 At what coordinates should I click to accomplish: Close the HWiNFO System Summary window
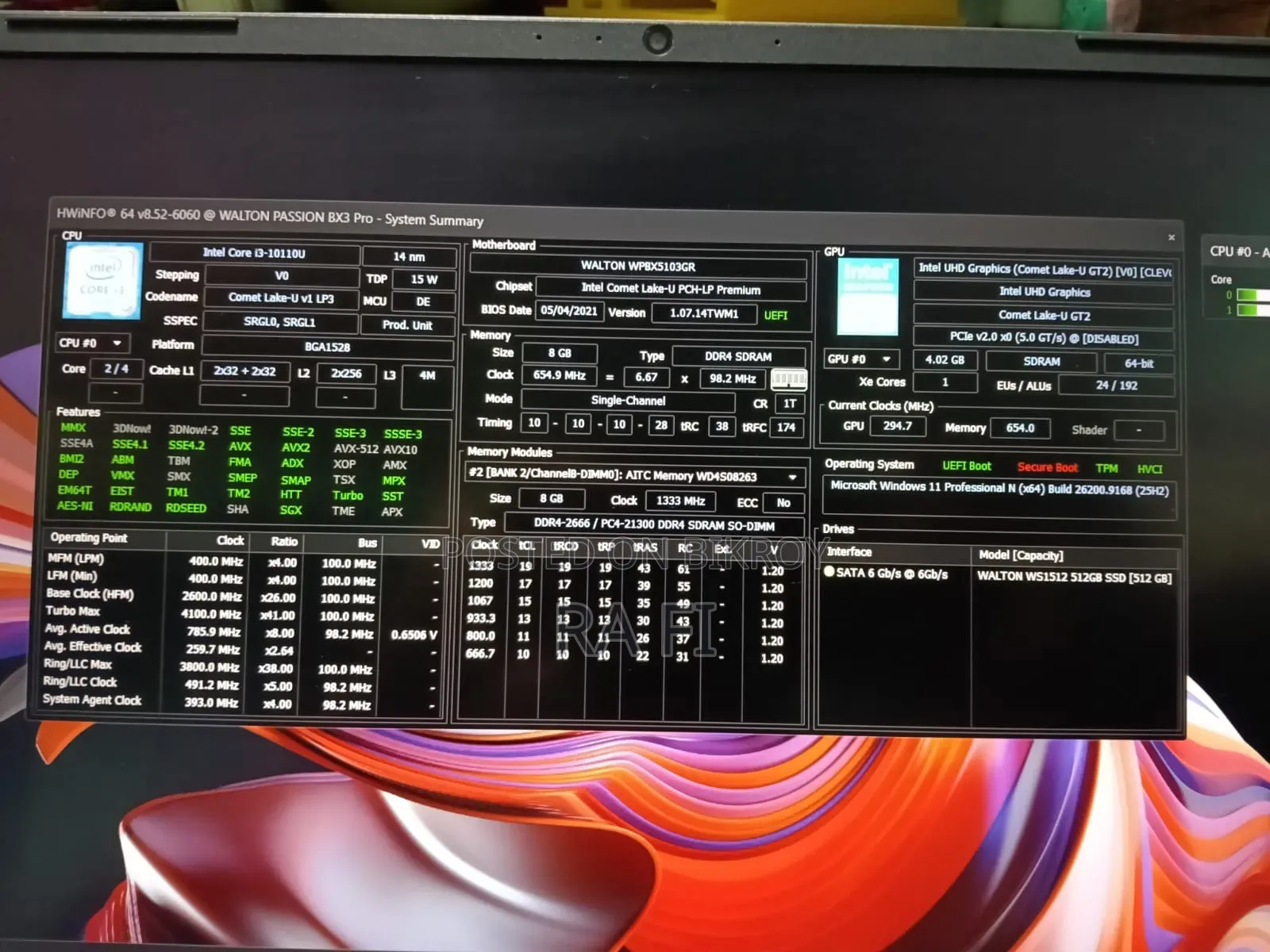tap(1172, 237)
